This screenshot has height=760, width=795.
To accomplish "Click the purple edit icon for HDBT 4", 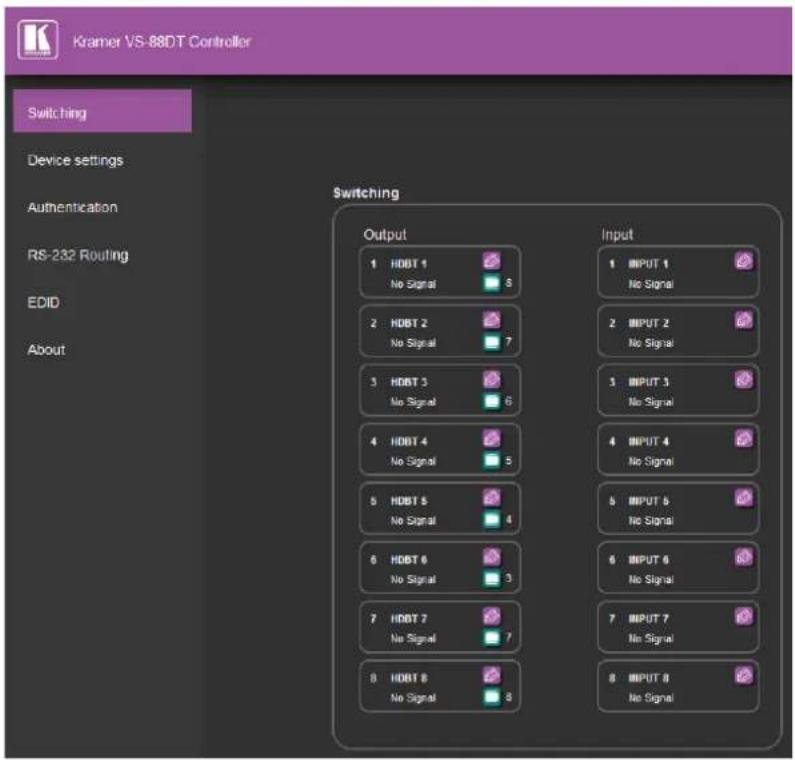I will click(491, 439).
